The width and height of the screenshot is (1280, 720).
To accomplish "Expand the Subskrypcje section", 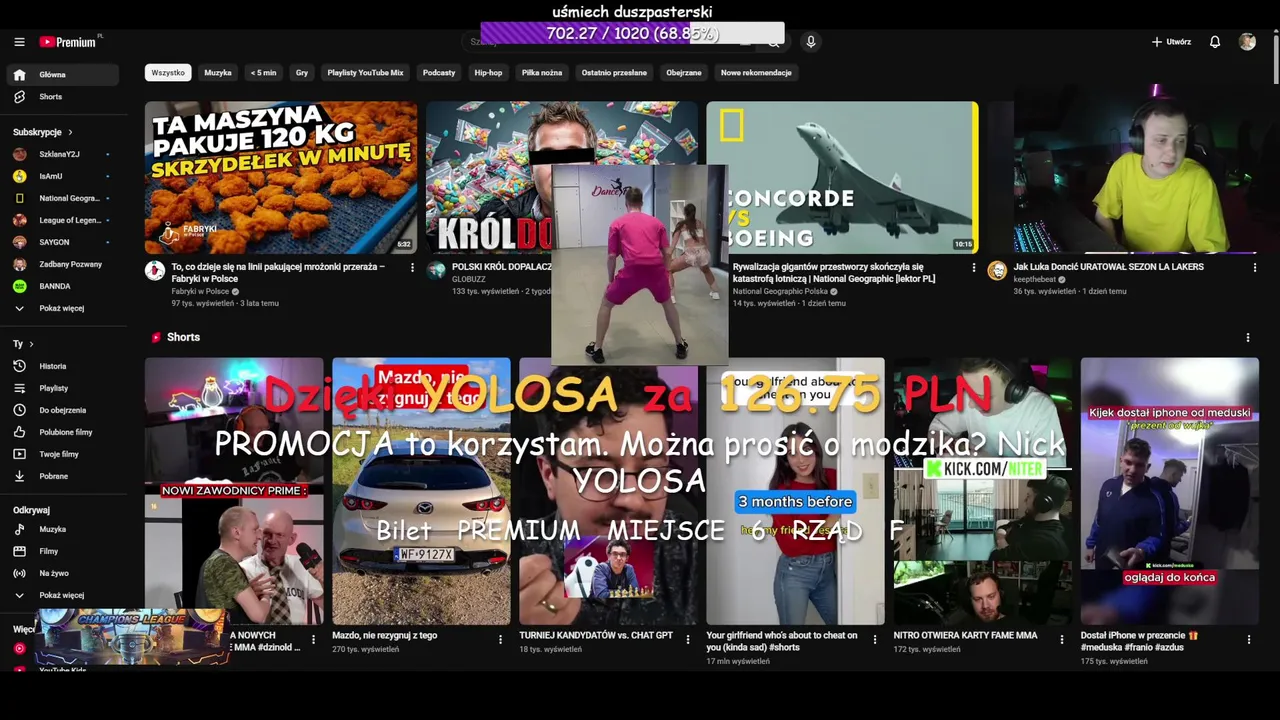I will tap(43, 132).
